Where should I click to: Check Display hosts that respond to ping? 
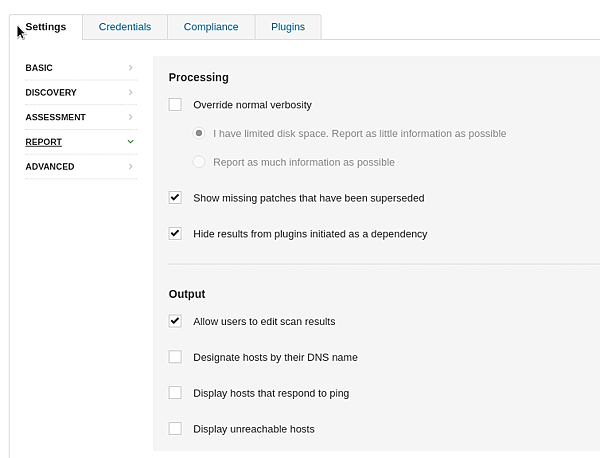tap(175, 393)
